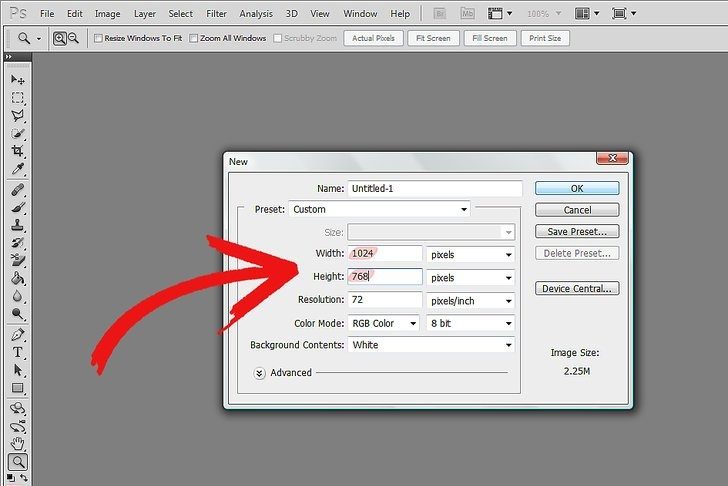Viewport: 728px width, 486px height.
Task: Select the Rectangular Marquee tool
Action: pyautogui.click(x=18, y=98)
